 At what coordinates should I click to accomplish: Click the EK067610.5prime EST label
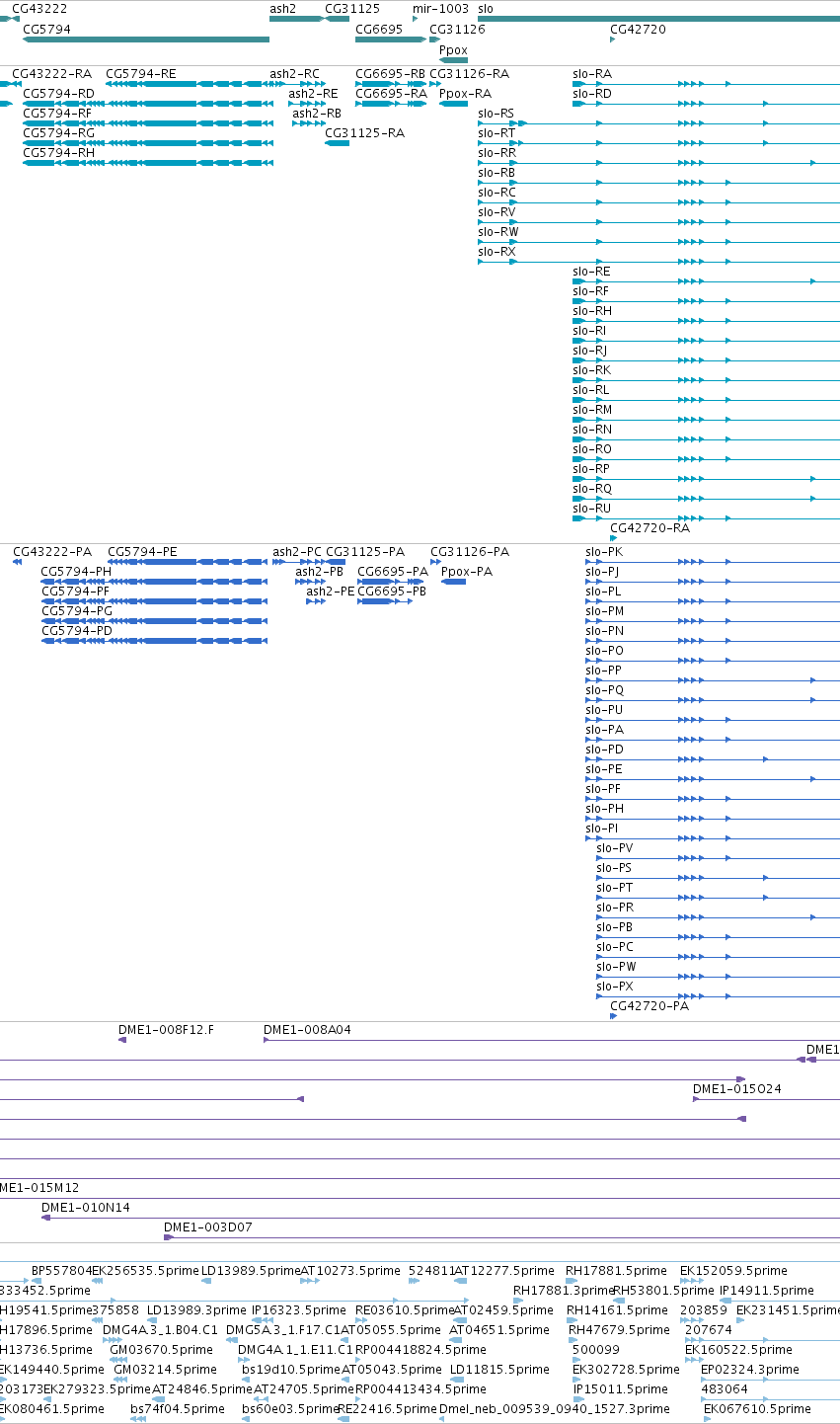tap(757, 1409)
